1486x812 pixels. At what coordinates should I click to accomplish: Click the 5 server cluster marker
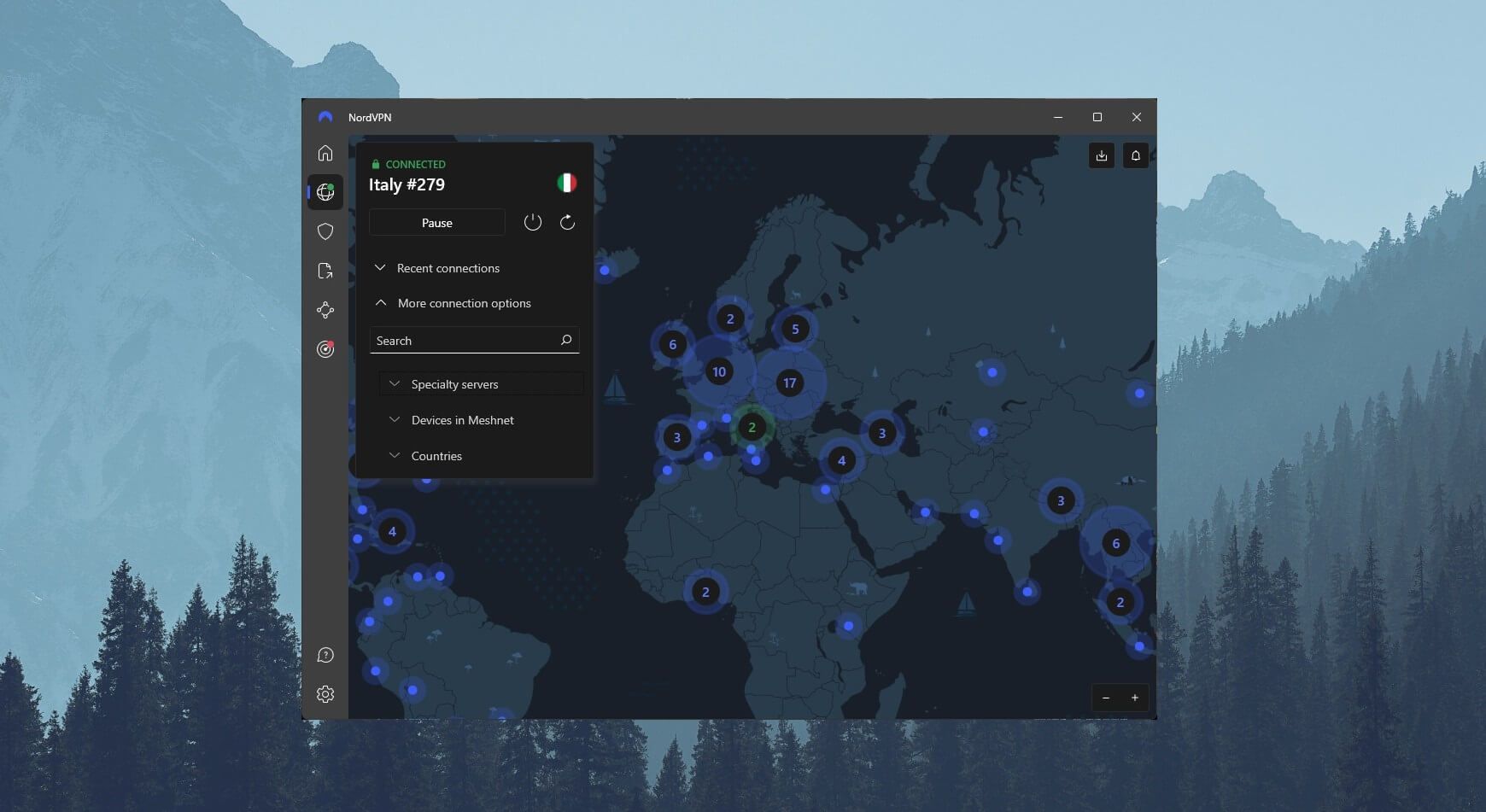(x=795, y=329)
